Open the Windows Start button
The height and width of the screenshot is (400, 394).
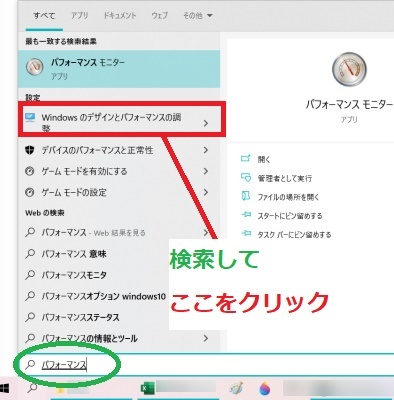tap(5, 389)
